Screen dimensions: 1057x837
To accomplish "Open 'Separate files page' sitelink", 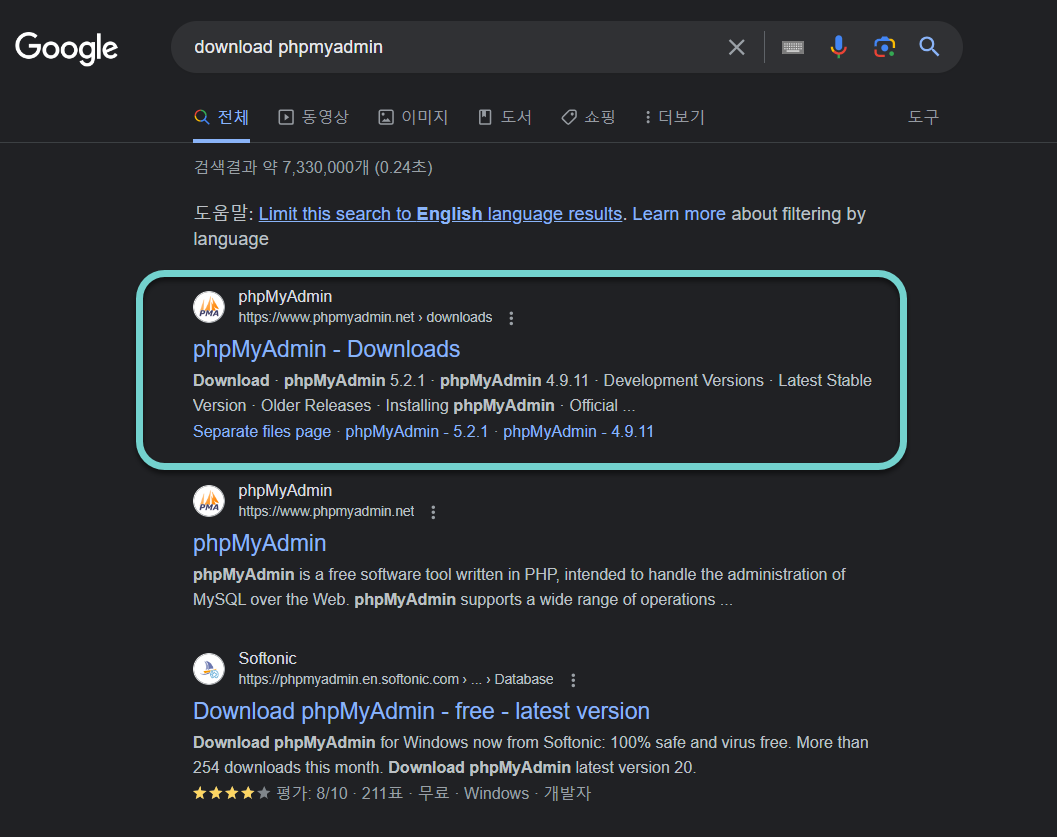I will pos(262,431).
